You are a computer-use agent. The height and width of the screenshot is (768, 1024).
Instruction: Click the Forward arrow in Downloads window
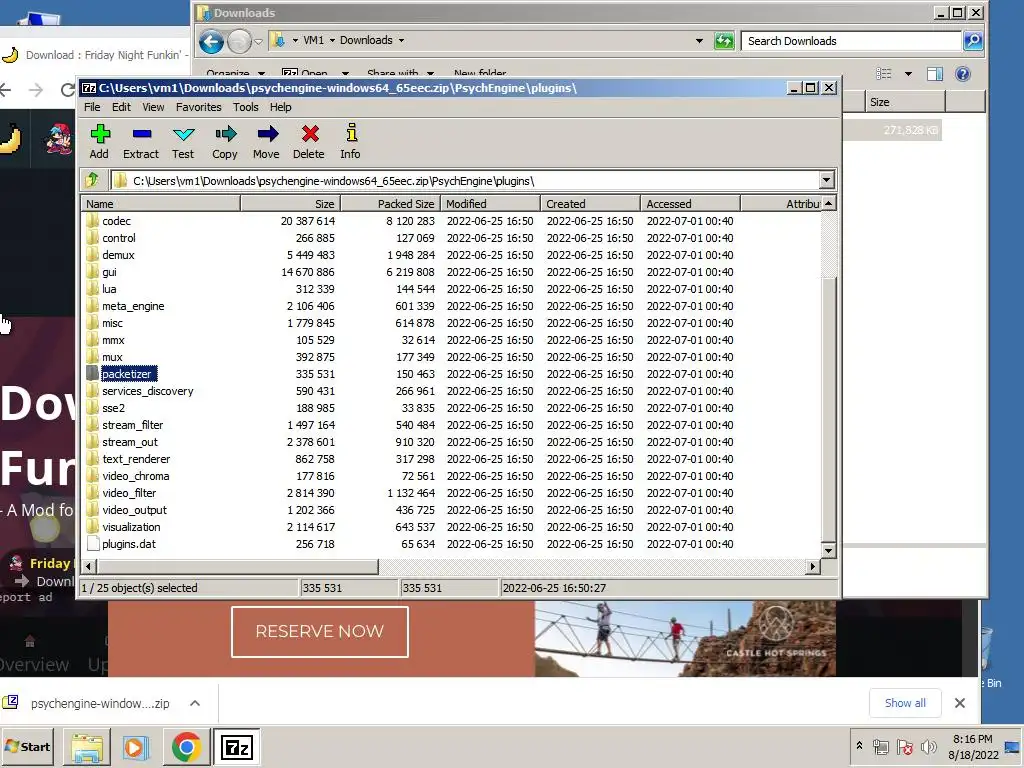point(239,42)
